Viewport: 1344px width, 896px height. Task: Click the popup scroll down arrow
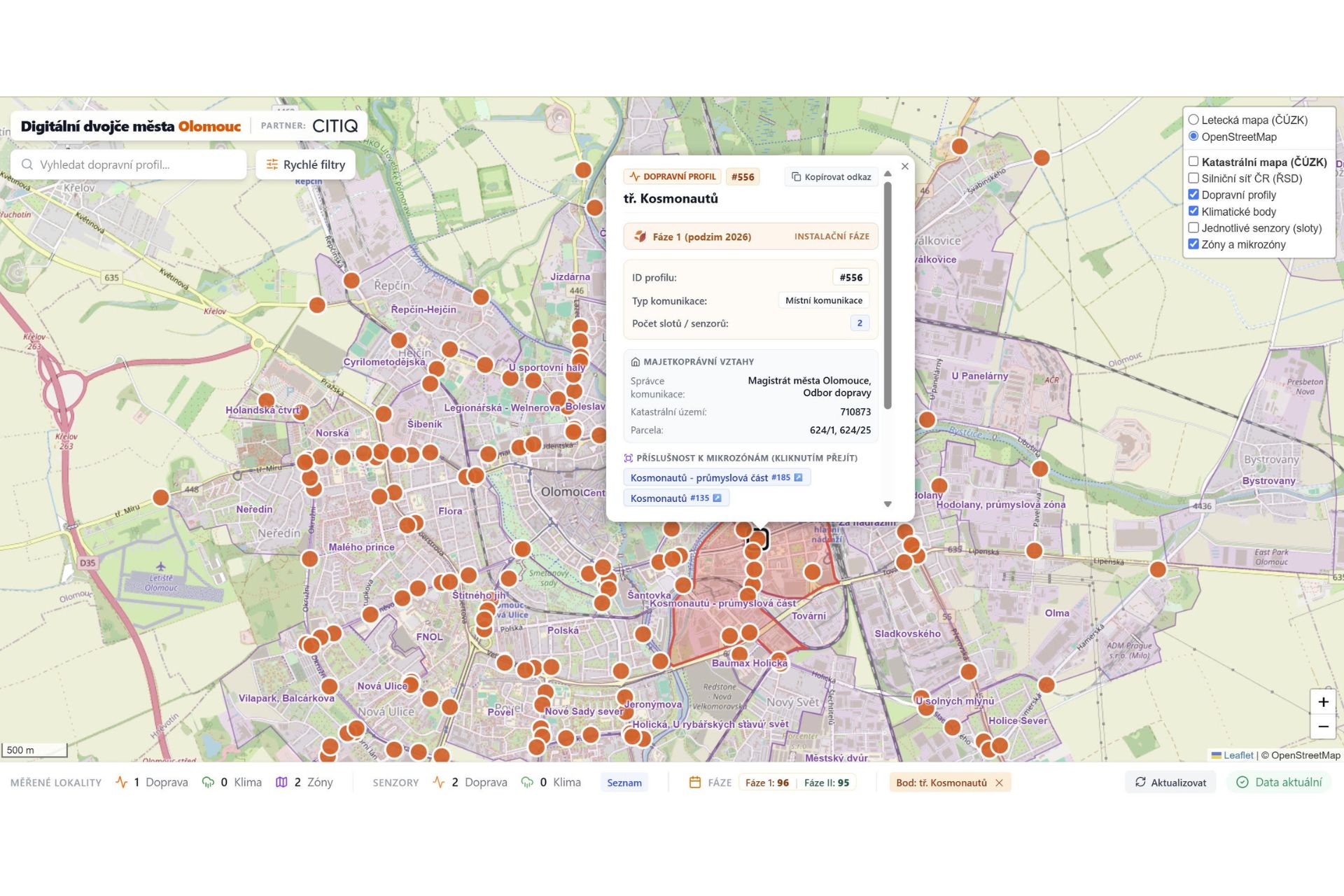(888, 504)
